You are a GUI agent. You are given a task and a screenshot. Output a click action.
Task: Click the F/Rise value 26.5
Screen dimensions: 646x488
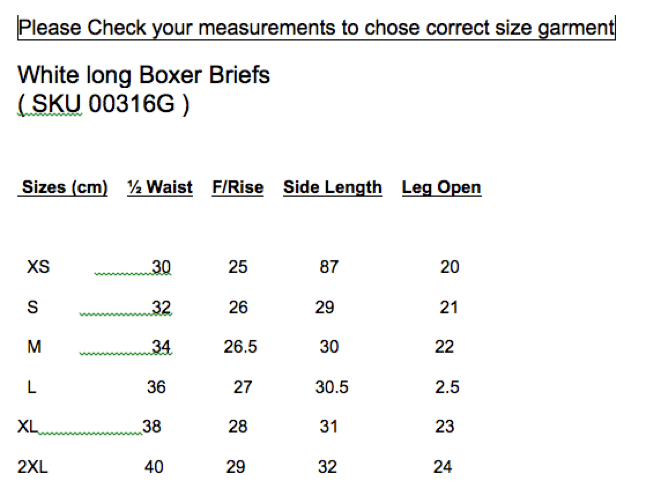[x=240, y=347]
